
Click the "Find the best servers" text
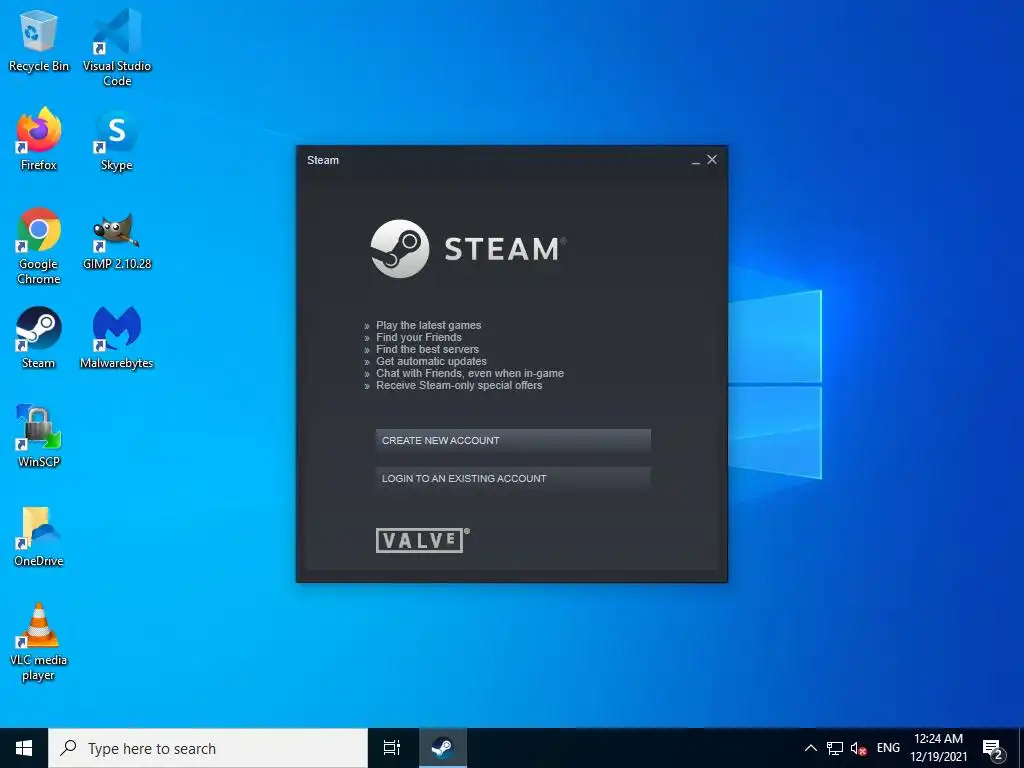coord(427,349)
